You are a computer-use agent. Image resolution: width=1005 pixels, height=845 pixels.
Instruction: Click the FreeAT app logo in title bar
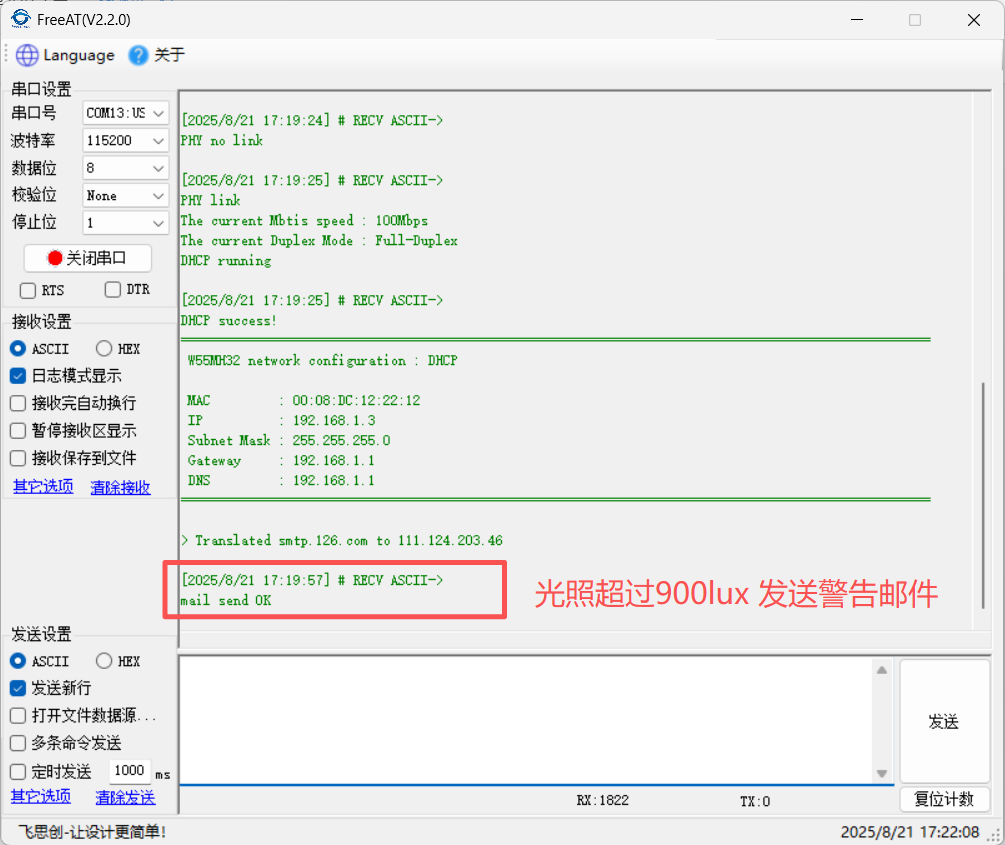click(x=20, y=19)
